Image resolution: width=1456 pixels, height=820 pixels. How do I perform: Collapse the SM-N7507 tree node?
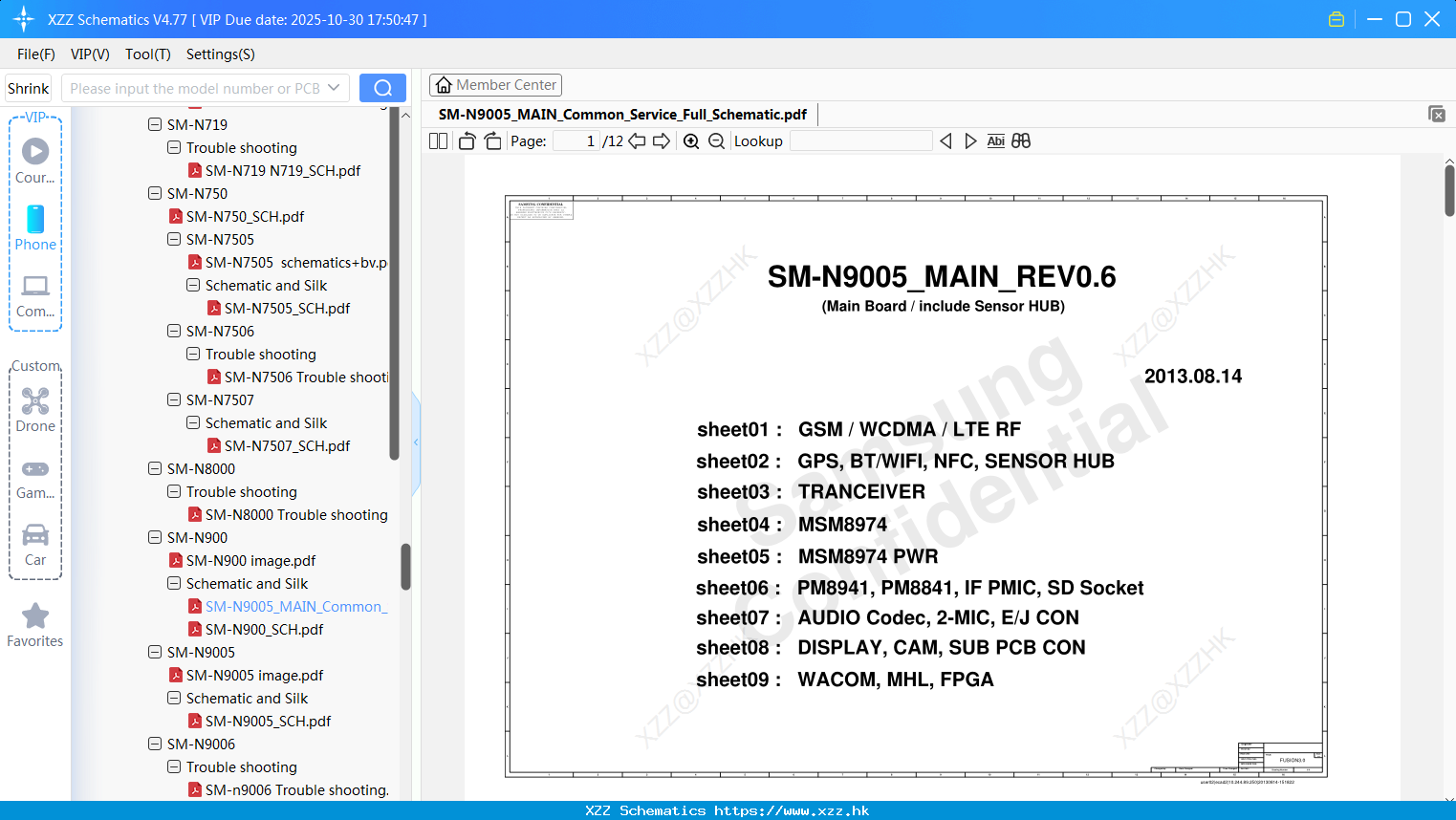coord(174,399)
